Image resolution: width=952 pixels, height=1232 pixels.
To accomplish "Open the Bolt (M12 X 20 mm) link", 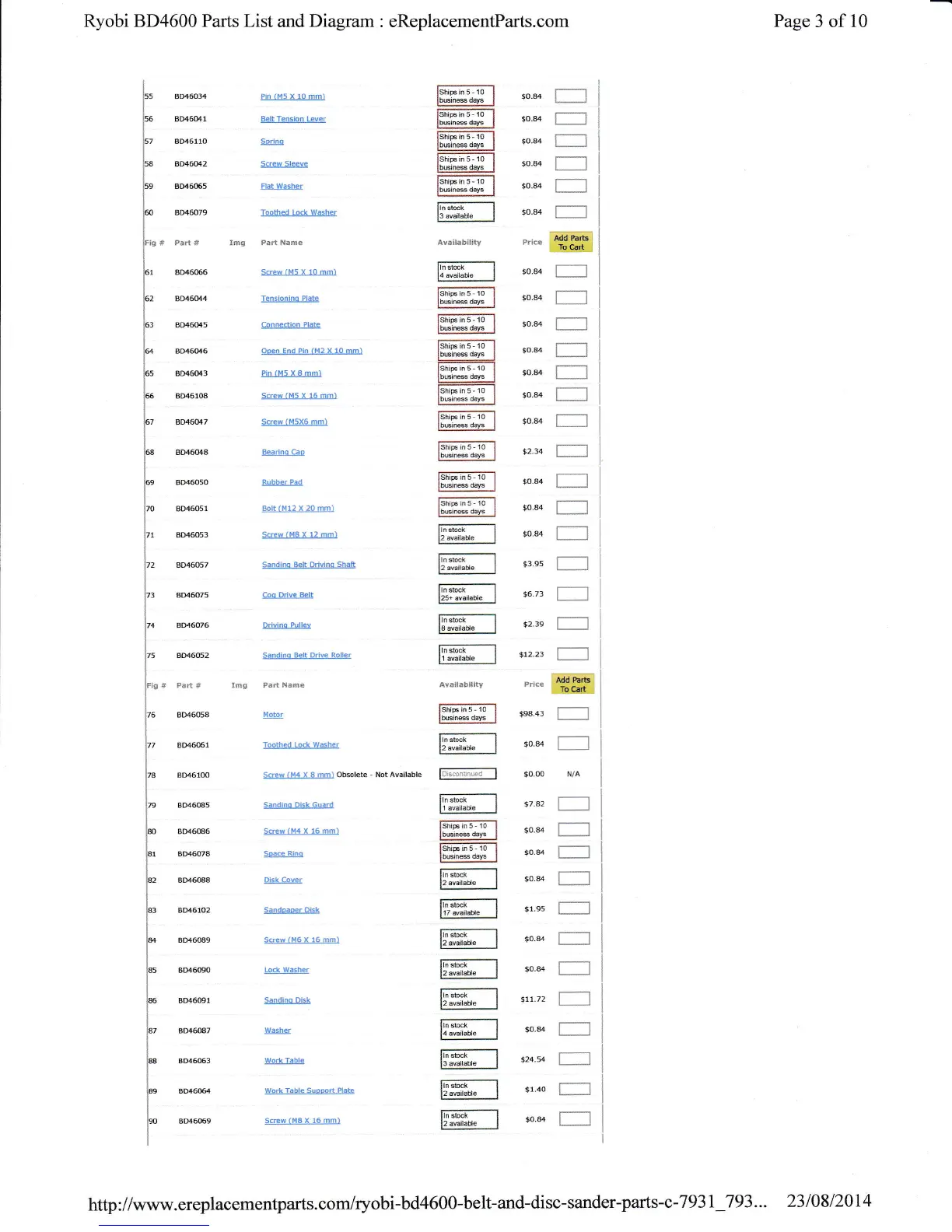I will pos(298,509).
